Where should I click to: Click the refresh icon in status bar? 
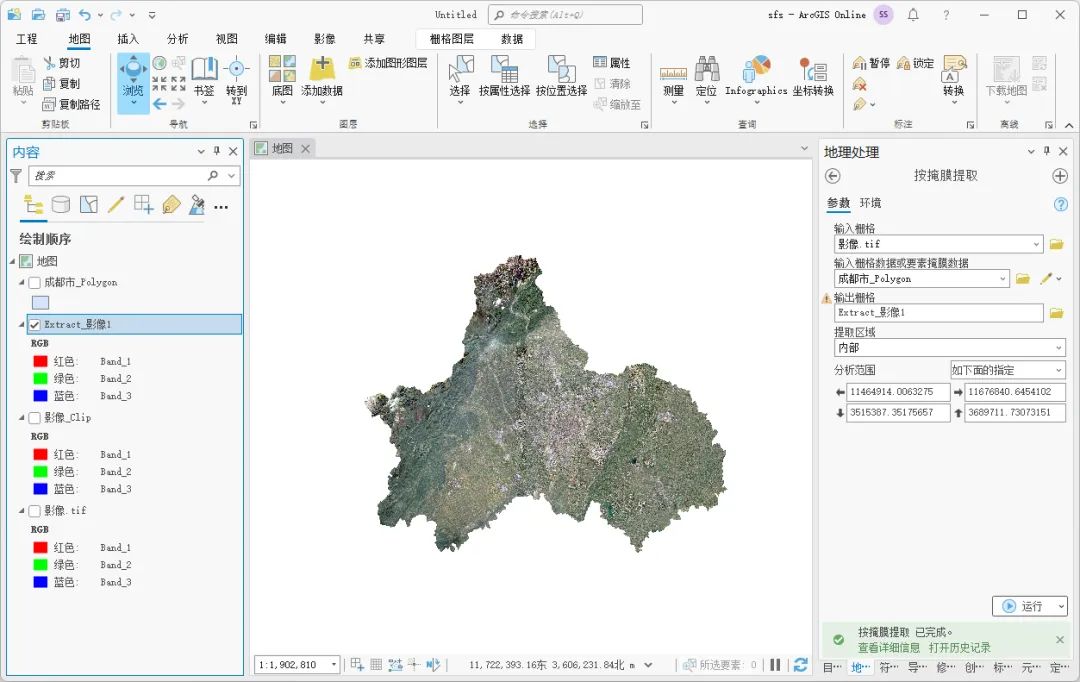click(800, 665)
